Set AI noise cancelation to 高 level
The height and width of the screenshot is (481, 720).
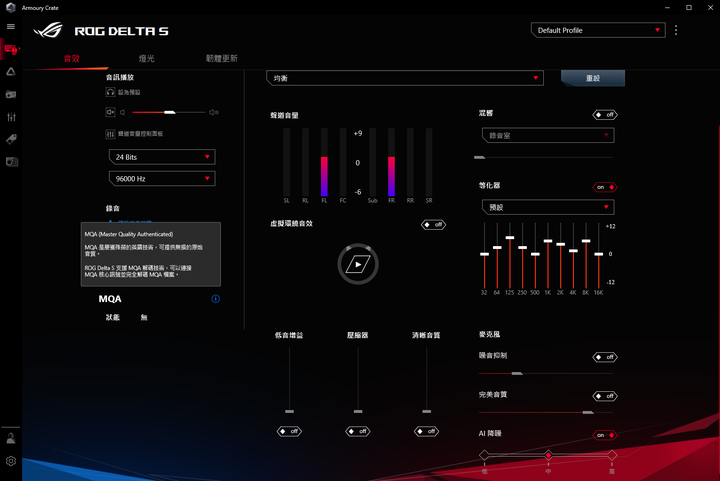click(612, 455)
